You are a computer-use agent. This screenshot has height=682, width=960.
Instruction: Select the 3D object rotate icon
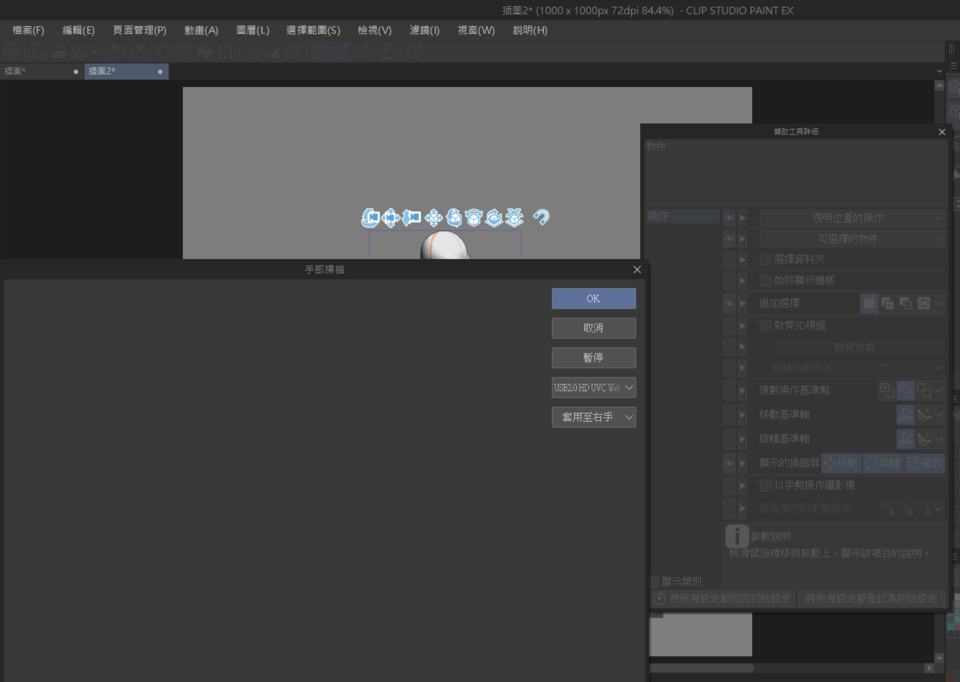pos(455,218)
